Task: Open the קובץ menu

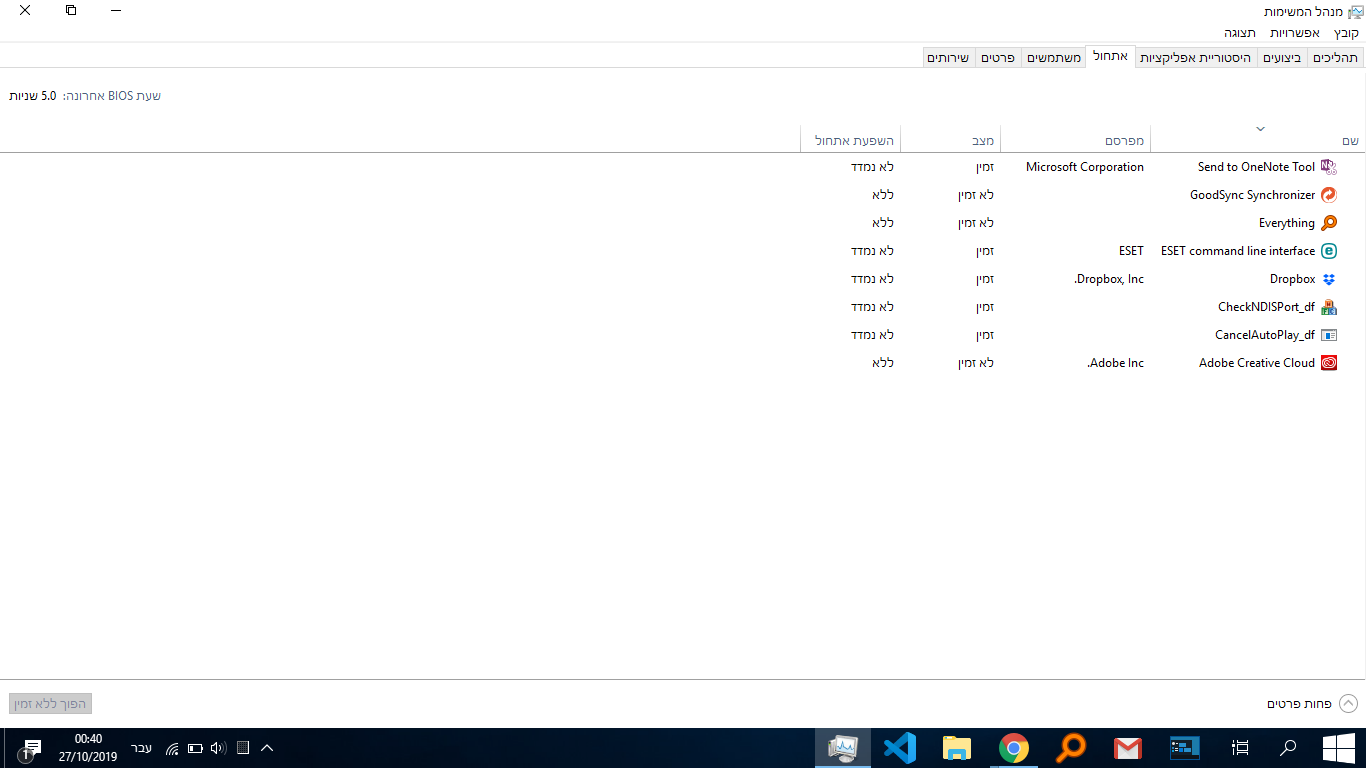Action: click(1346, 33)
